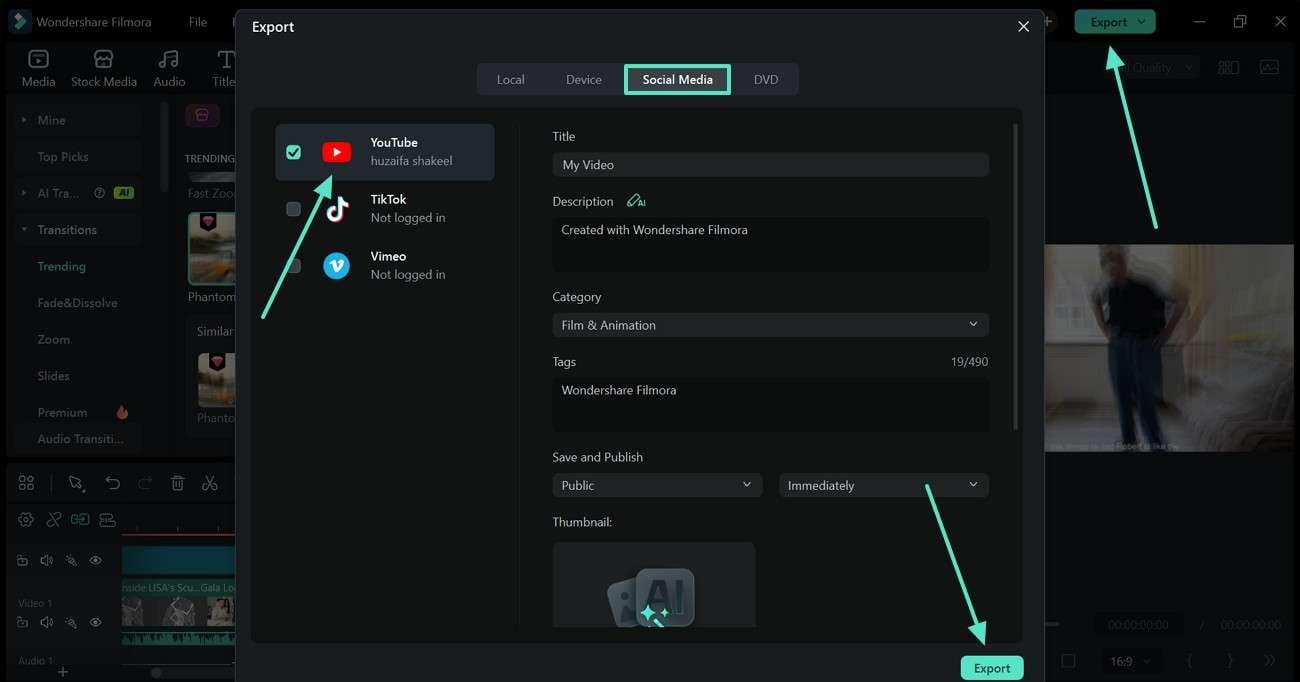Click the Tags field Wondershare Filmora
Viewport: 1300px width, 682px height.
point(770,404)
